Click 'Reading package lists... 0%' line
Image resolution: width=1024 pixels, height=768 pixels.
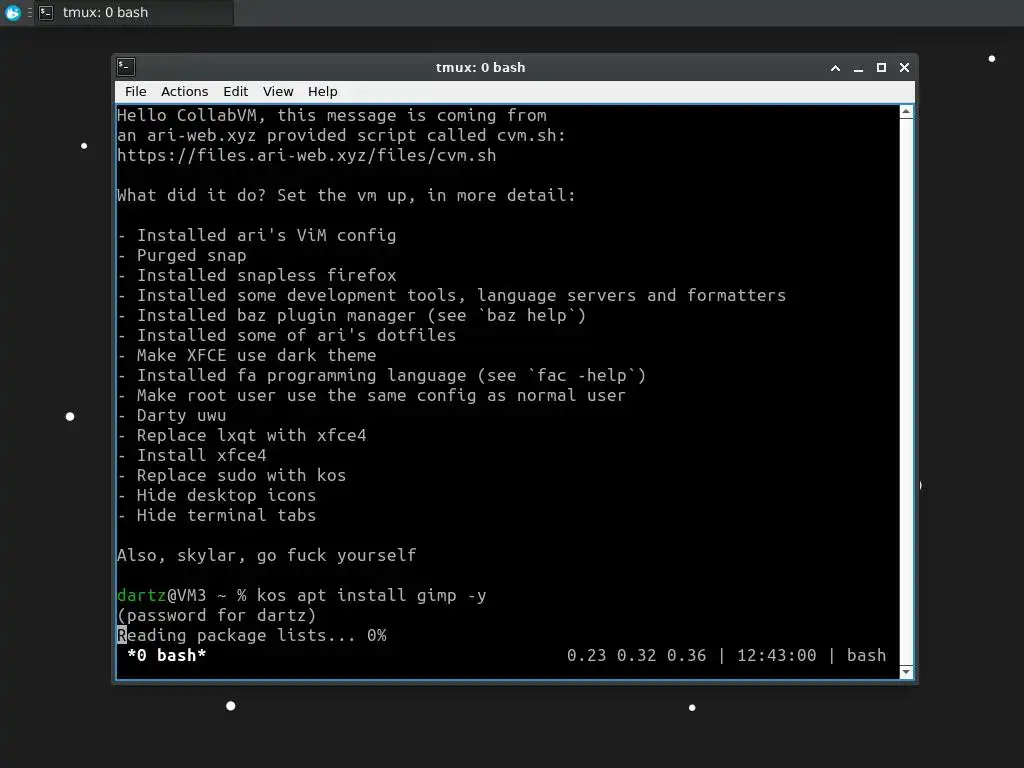click(x=251, y=635)
